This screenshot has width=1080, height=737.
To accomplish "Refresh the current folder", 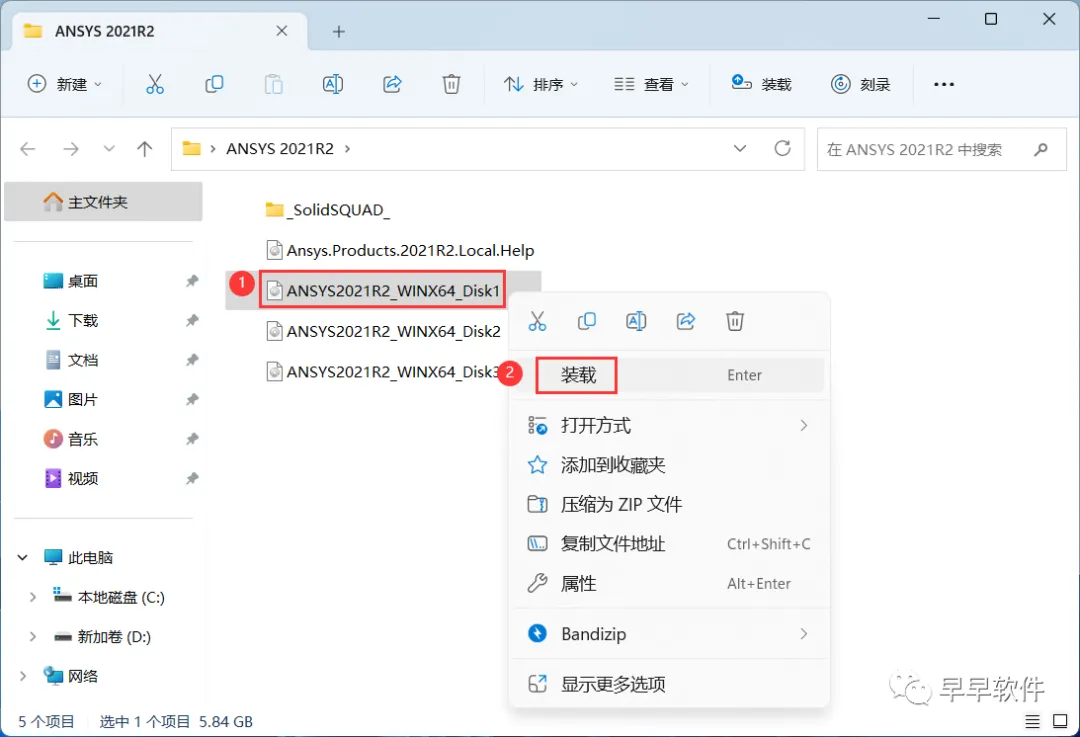I will (782, 149).
